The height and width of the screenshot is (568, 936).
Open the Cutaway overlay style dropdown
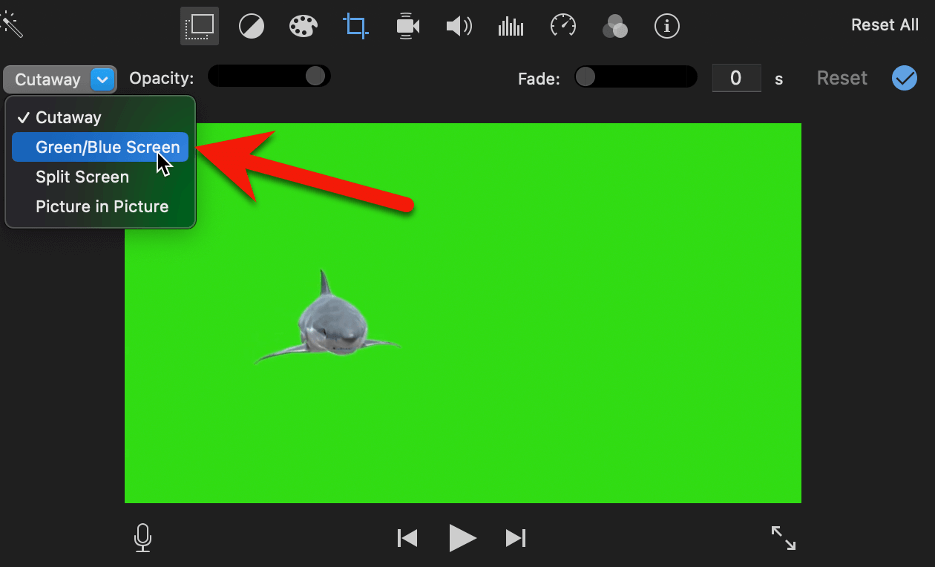point(60,79)
